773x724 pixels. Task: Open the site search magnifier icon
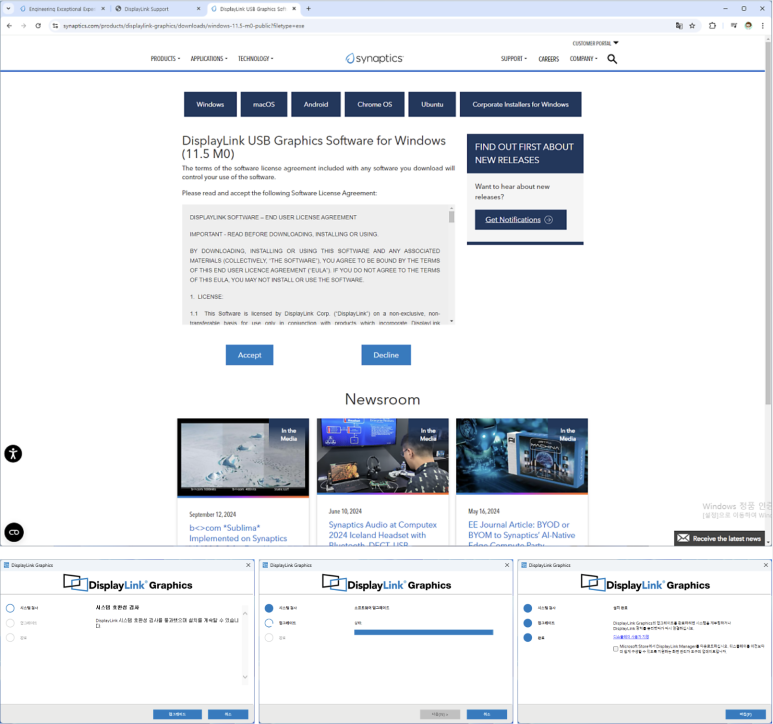(612, 59)
